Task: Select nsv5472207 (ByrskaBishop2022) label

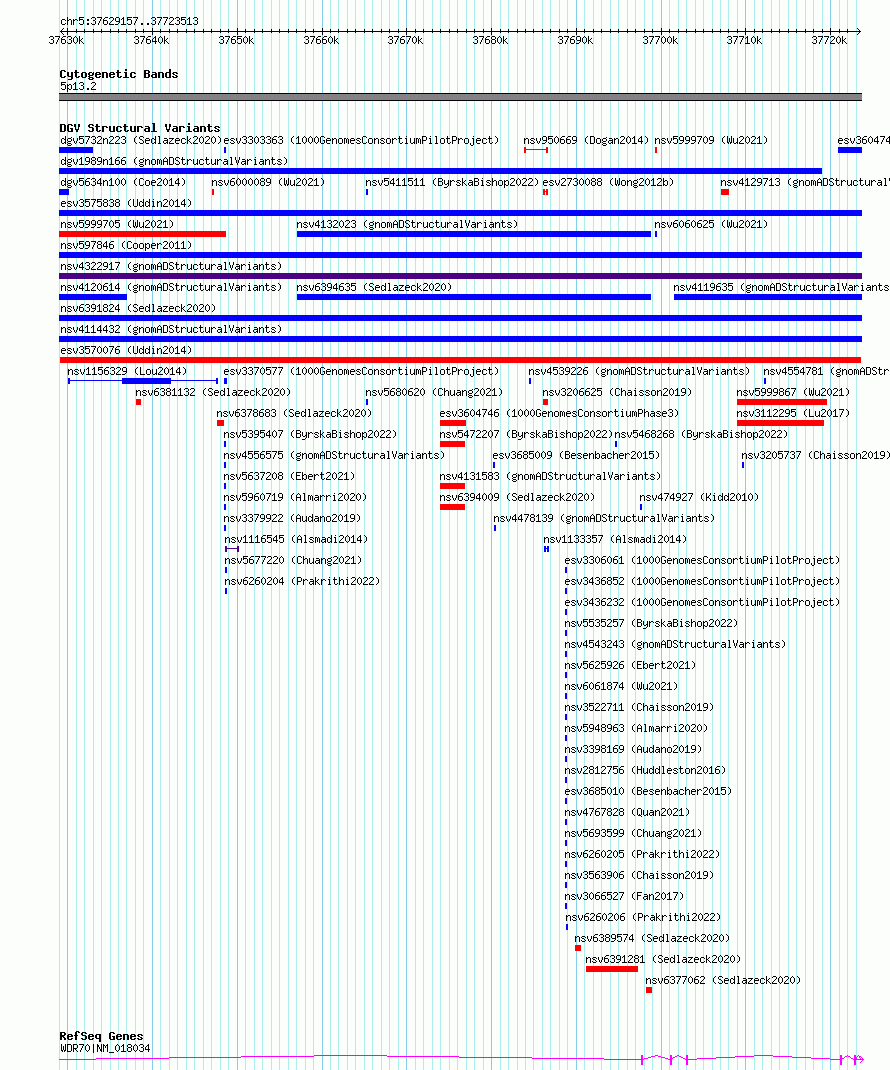Action: (526, 435)
